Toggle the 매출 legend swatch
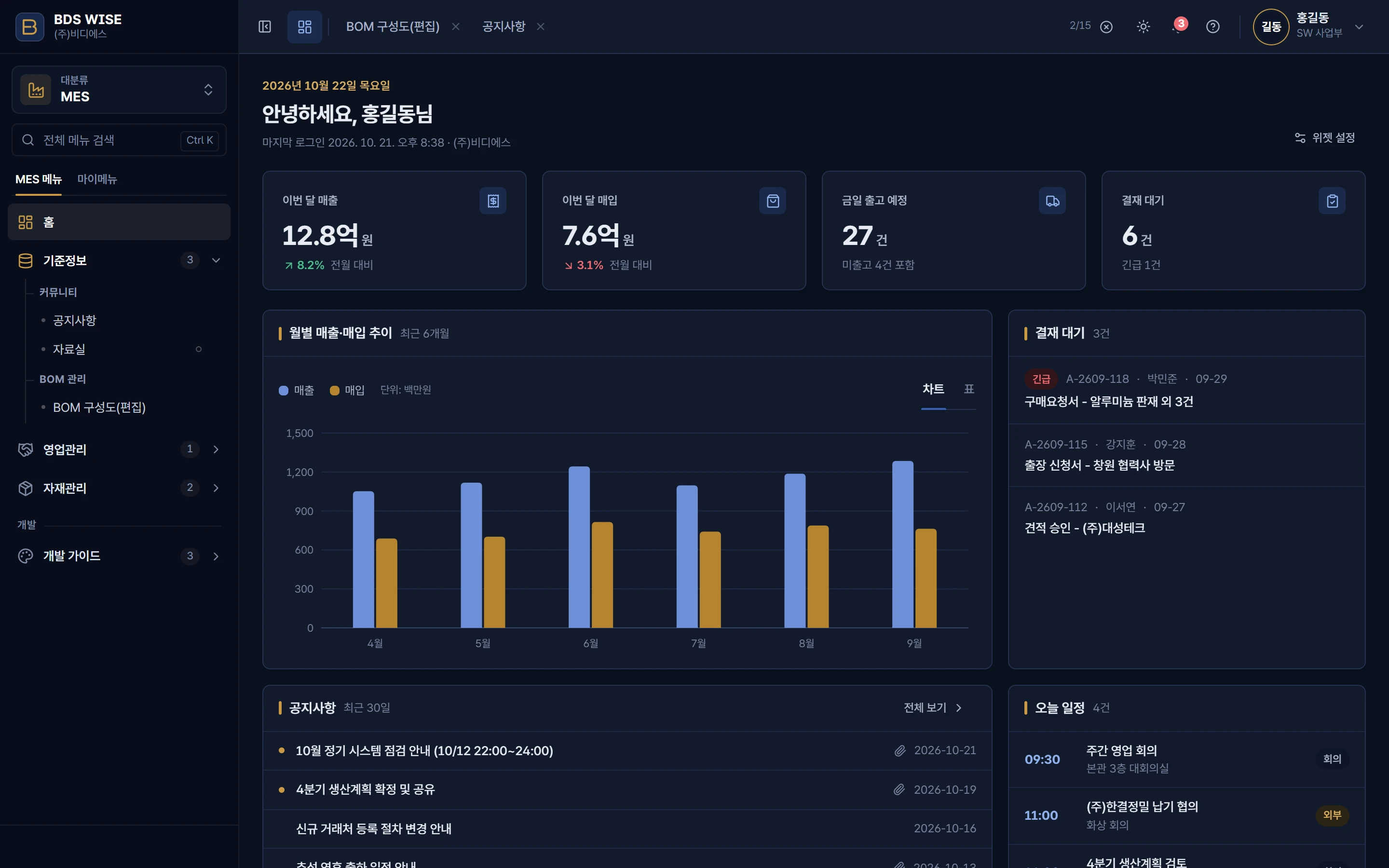 click(x=284, y=391)
